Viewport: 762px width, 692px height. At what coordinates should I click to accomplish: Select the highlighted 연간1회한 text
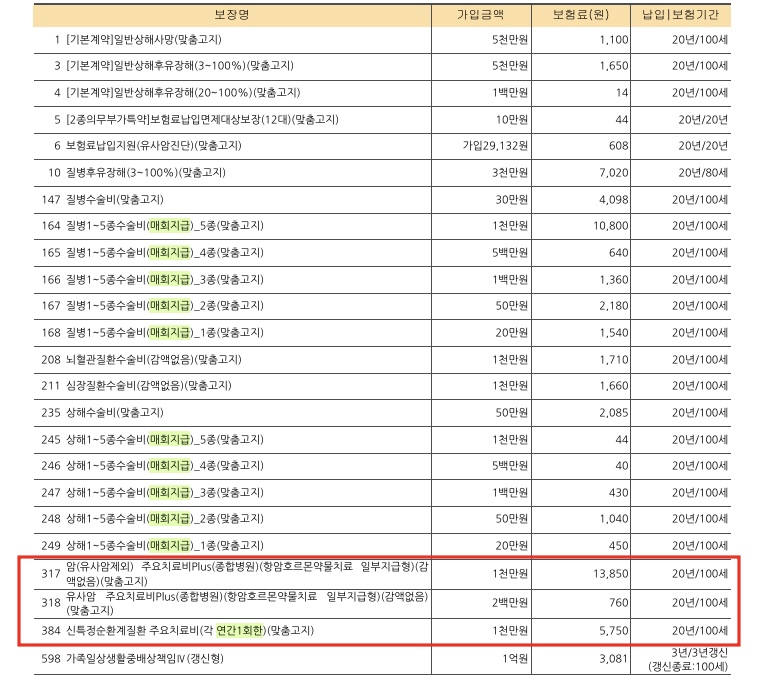click(240, 632)
